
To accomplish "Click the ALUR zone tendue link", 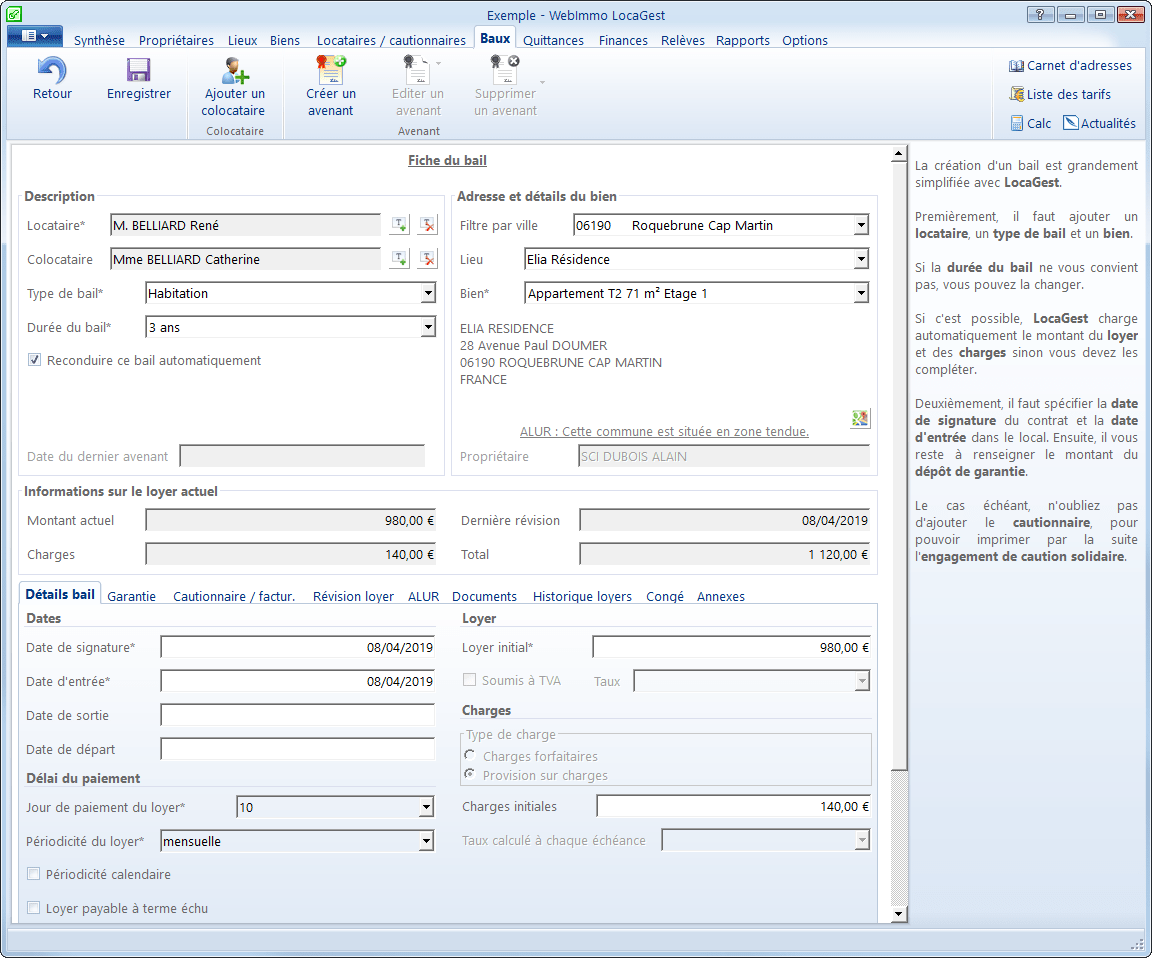I will (x=664, y=432).
